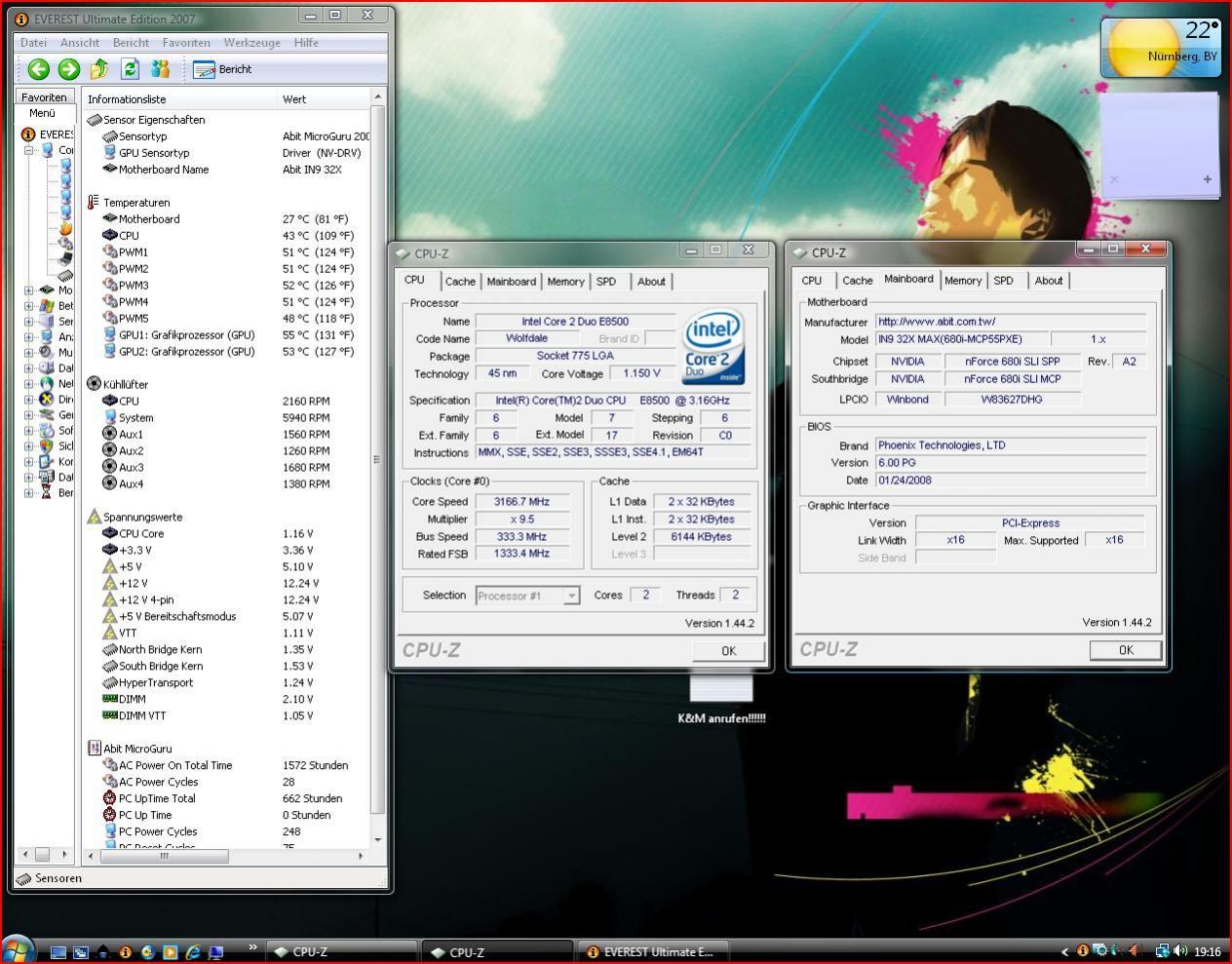1232x964 pixels.
Task: Sort by the Informationsliste column header
Action: pos(180,99)
